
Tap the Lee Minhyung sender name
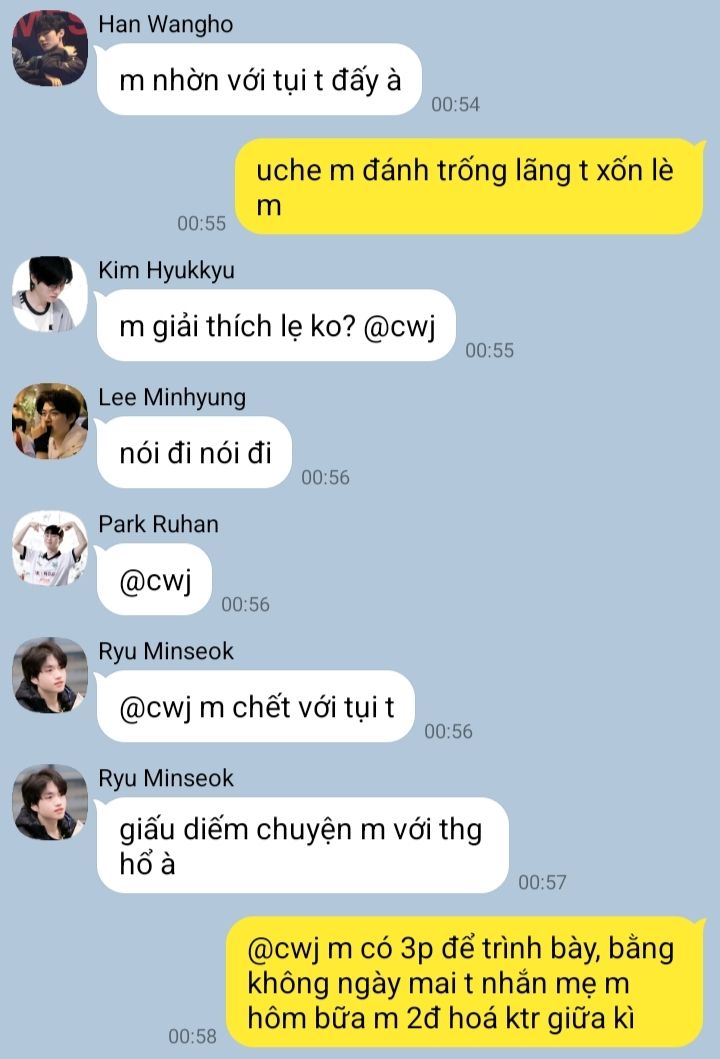coord(172,397)
